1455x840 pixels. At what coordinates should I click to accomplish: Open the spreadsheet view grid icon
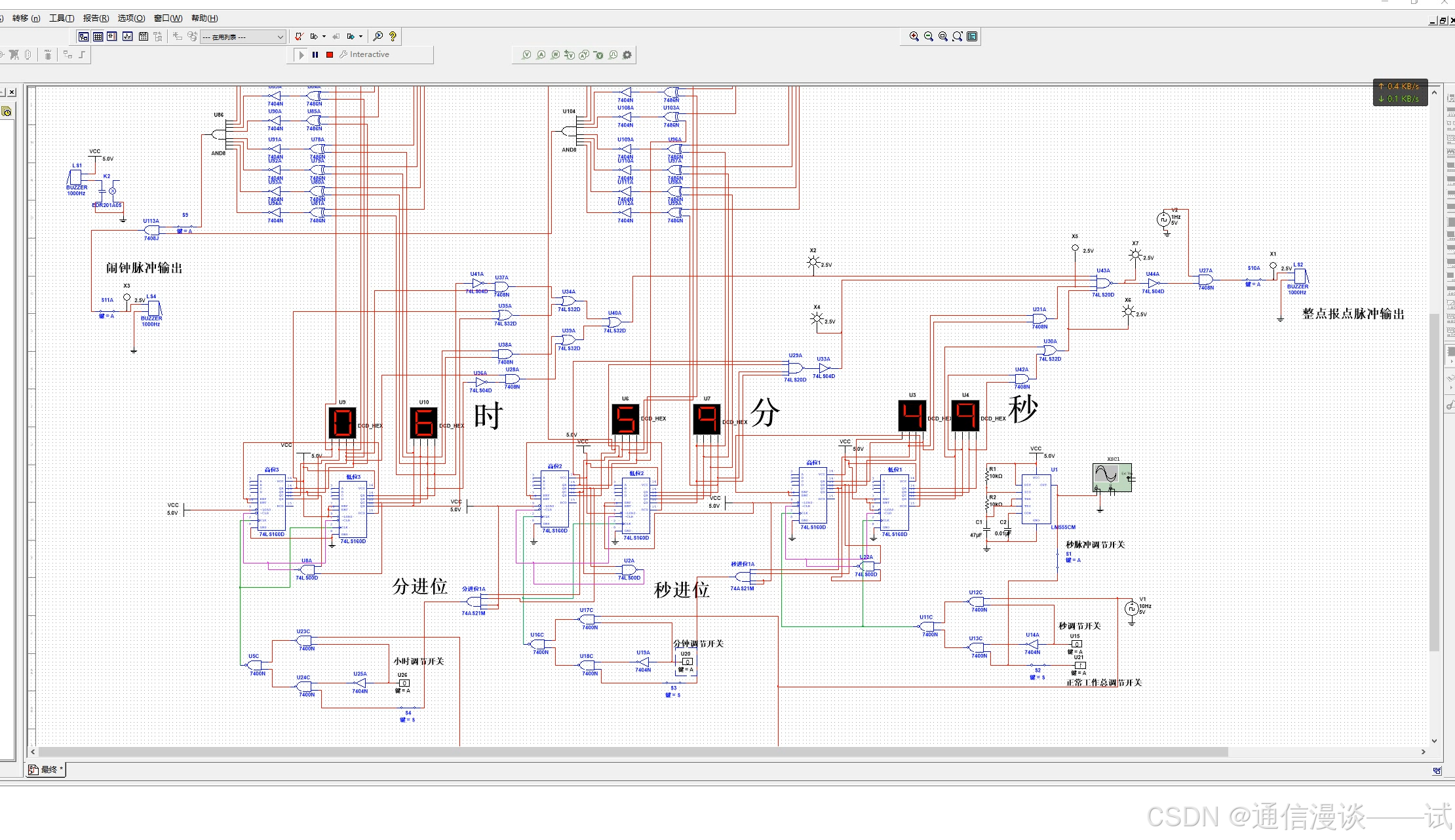(98, 37)
